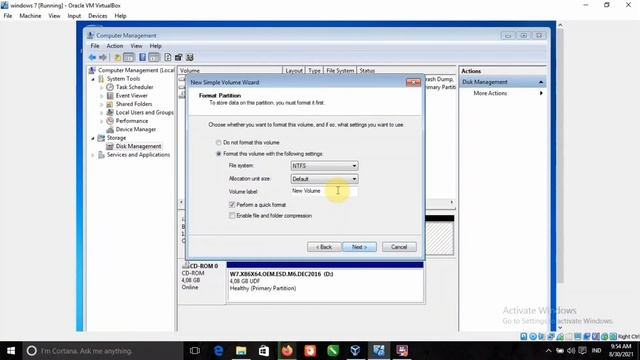Select Services and Applications node

(x=138, y=155)
